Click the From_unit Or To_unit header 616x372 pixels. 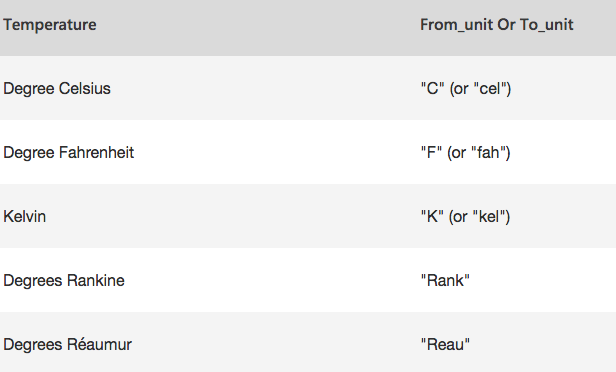point(497,25)
